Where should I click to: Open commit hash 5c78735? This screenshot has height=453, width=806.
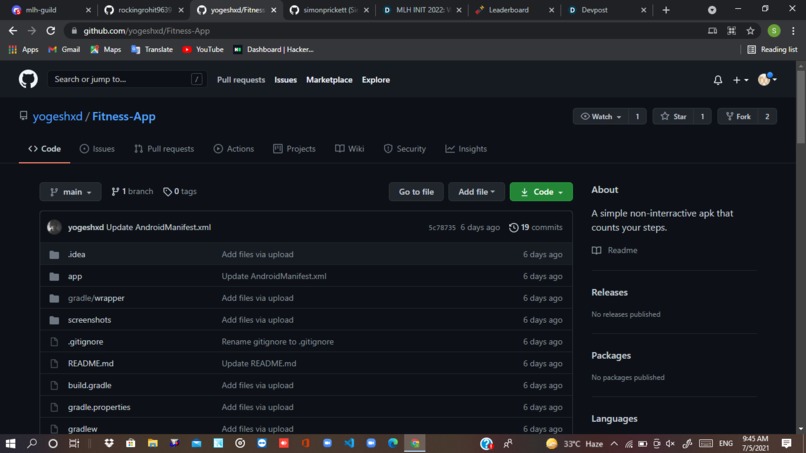(x=442, y=227)
